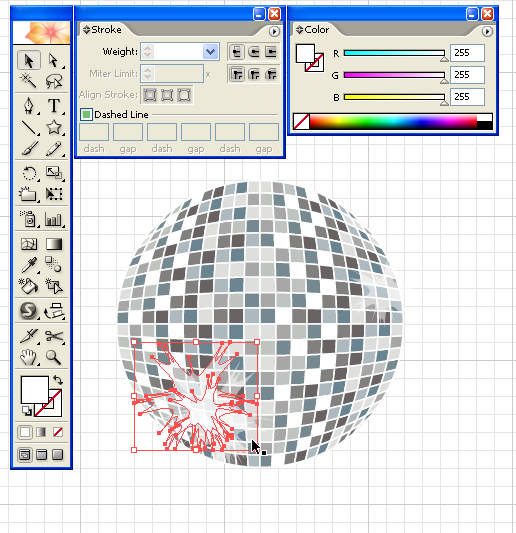Select the Column Graph tool
Image resolution: width=516 pixels, height=533 pixels.
[x=54, y=219]
